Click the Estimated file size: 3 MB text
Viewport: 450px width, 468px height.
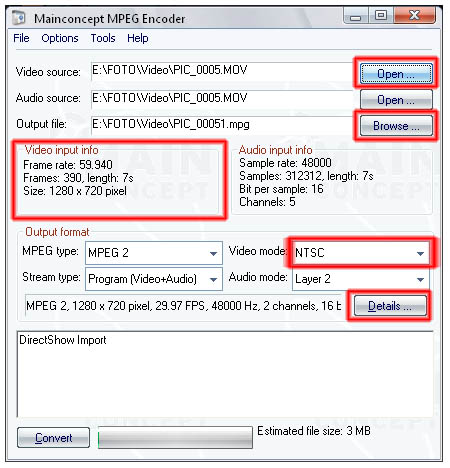[x=314, y=431]
